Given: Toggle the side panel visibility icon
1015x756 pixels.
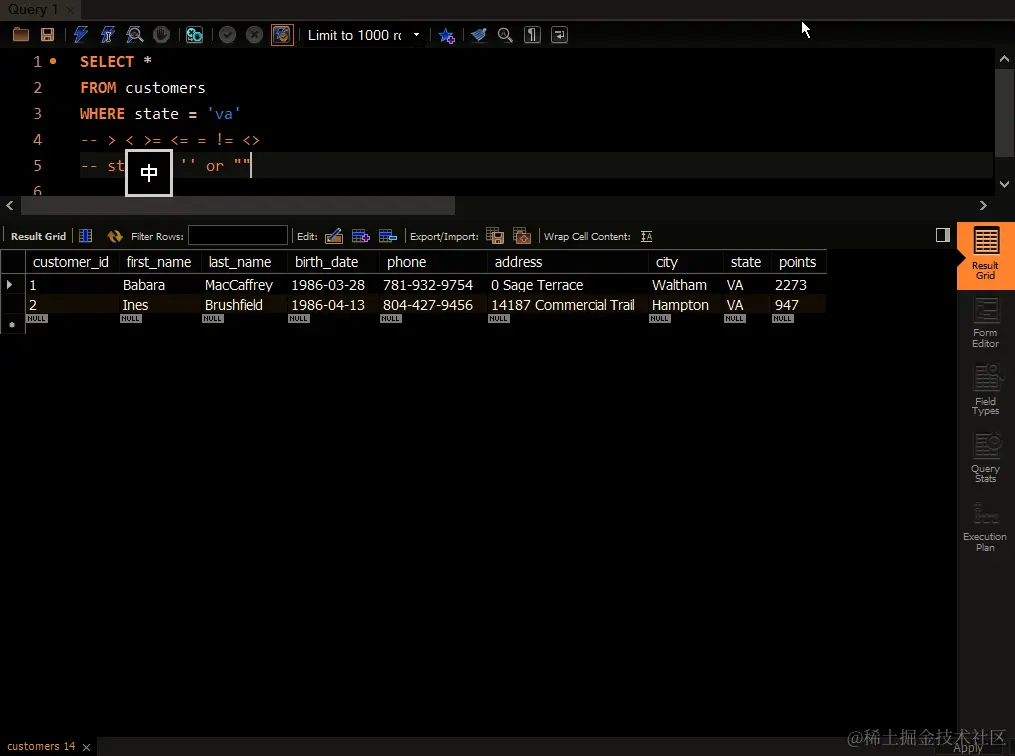Looking at the screenshot, I should (x=942, y=235).
